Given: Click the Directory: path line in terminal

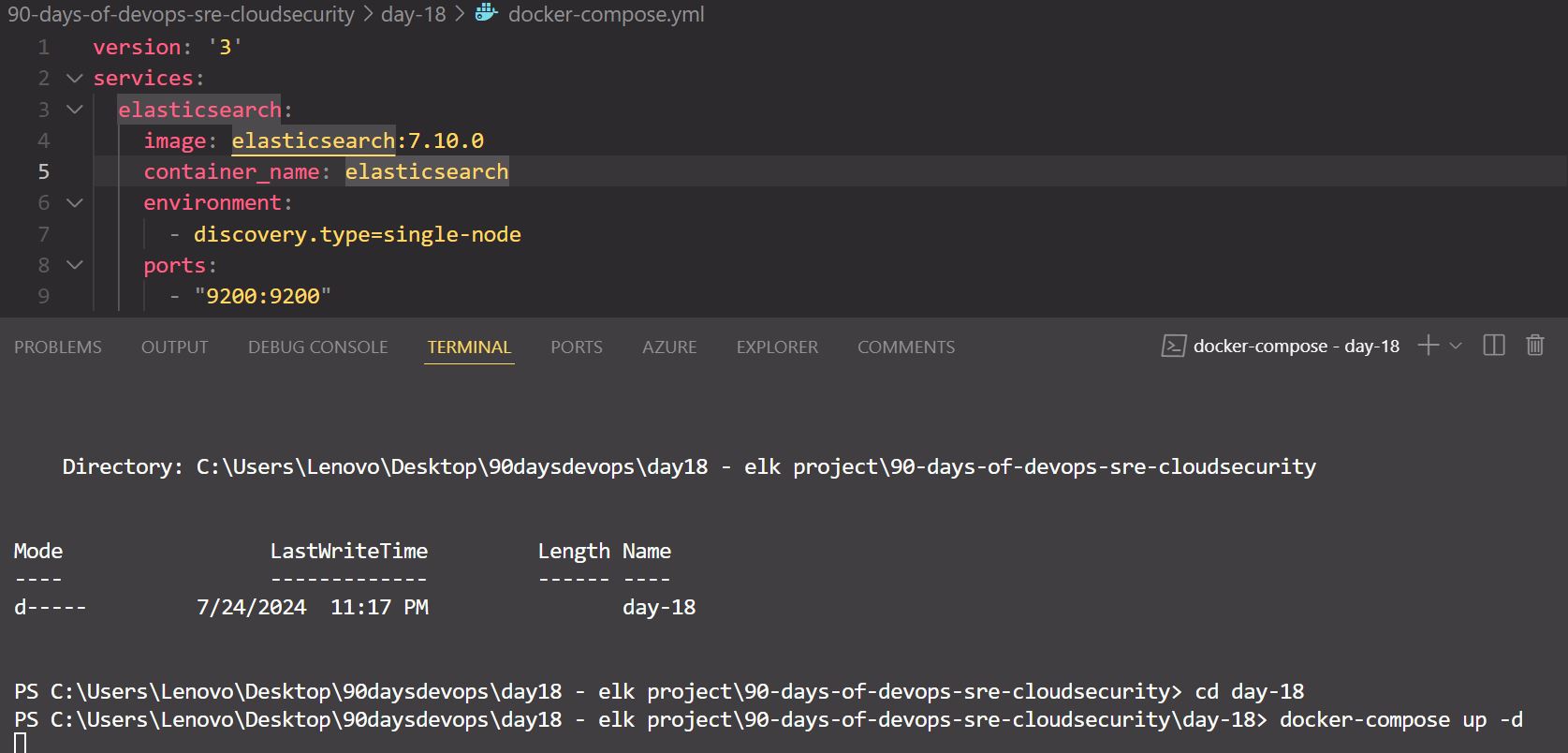Looking at the screenshot, I should pyautogui.click(x=689, y=466).
